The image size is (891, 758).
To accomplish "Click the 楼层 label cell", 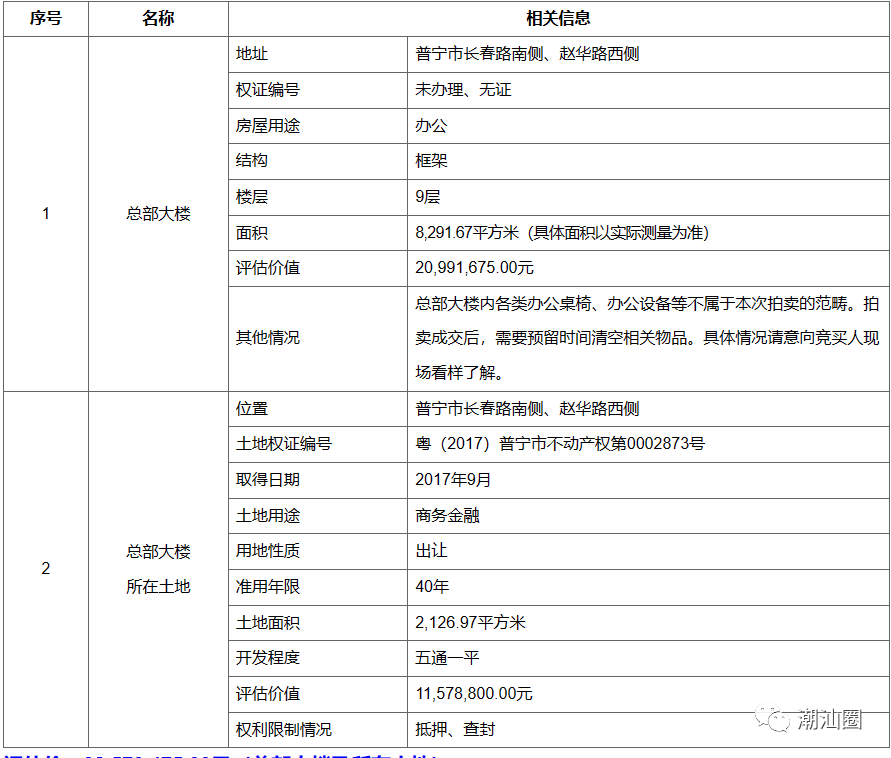I will (x=318, y=197).
